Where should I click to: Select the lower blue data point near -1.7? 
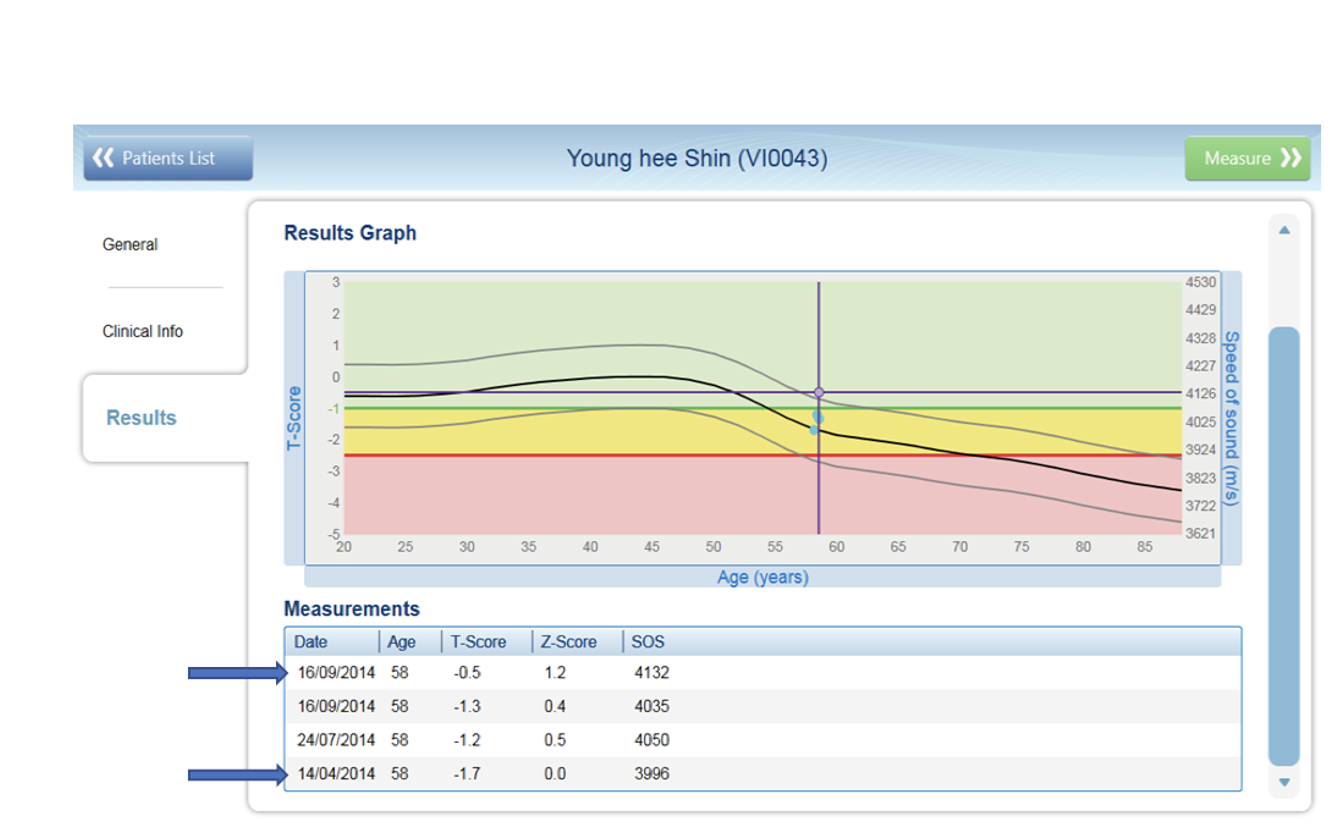point(814,430)
